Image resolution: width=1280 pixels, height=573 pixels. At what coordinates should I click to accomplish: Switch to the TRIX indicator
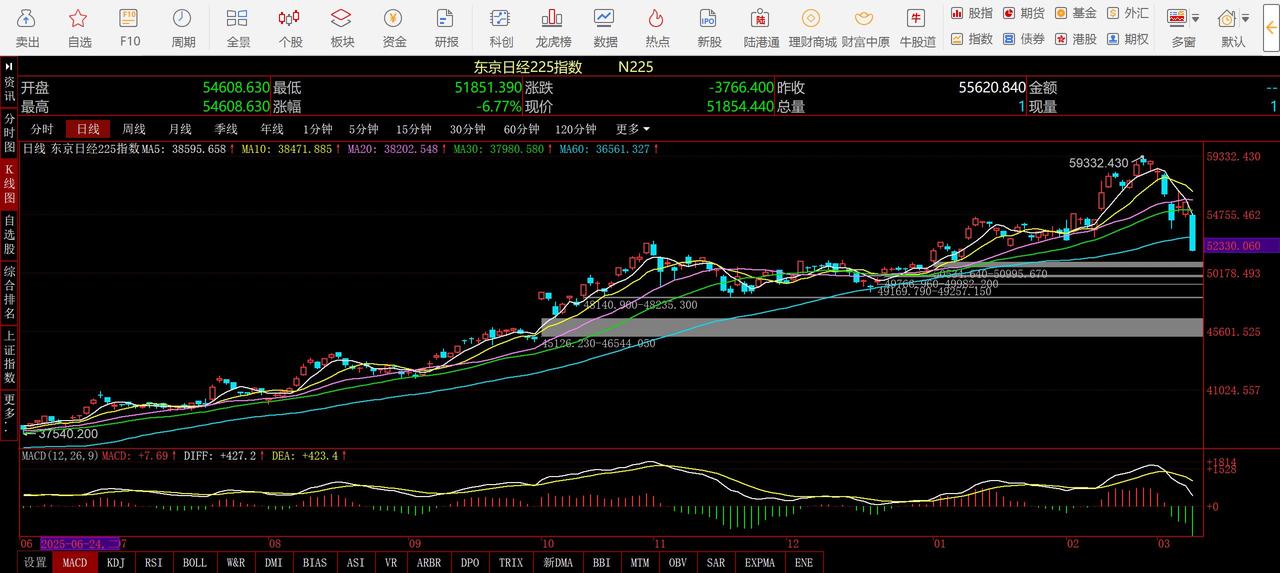511,562
